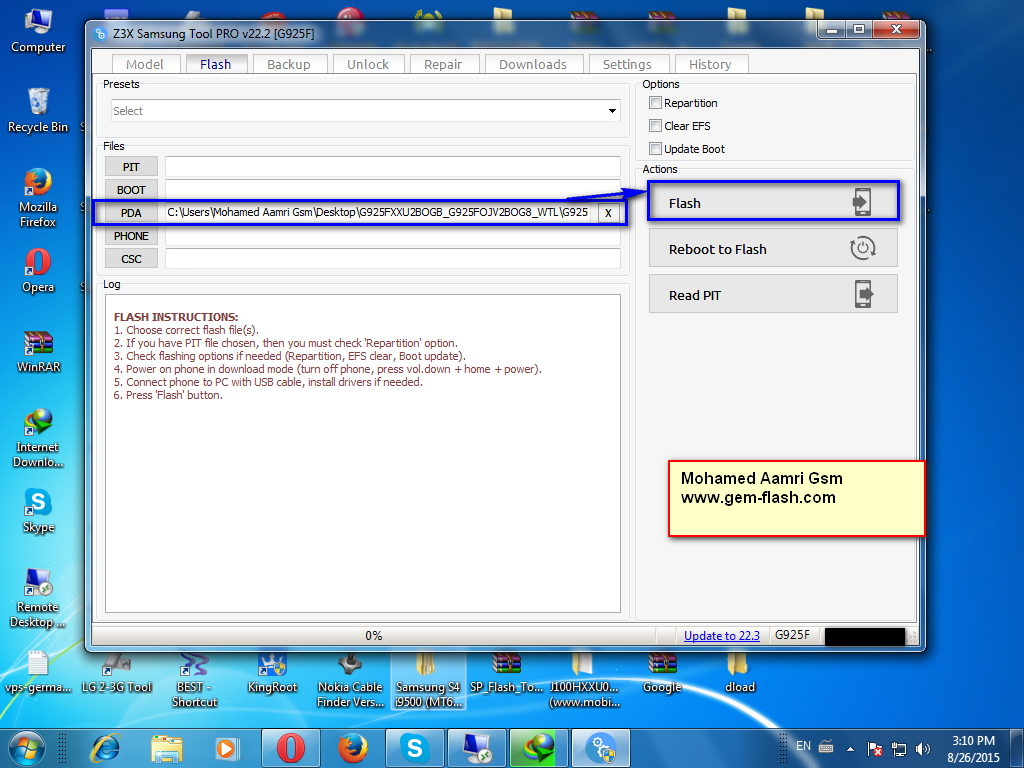Launch Opera desktop shortcut
1024x768 pixels.
38,271
